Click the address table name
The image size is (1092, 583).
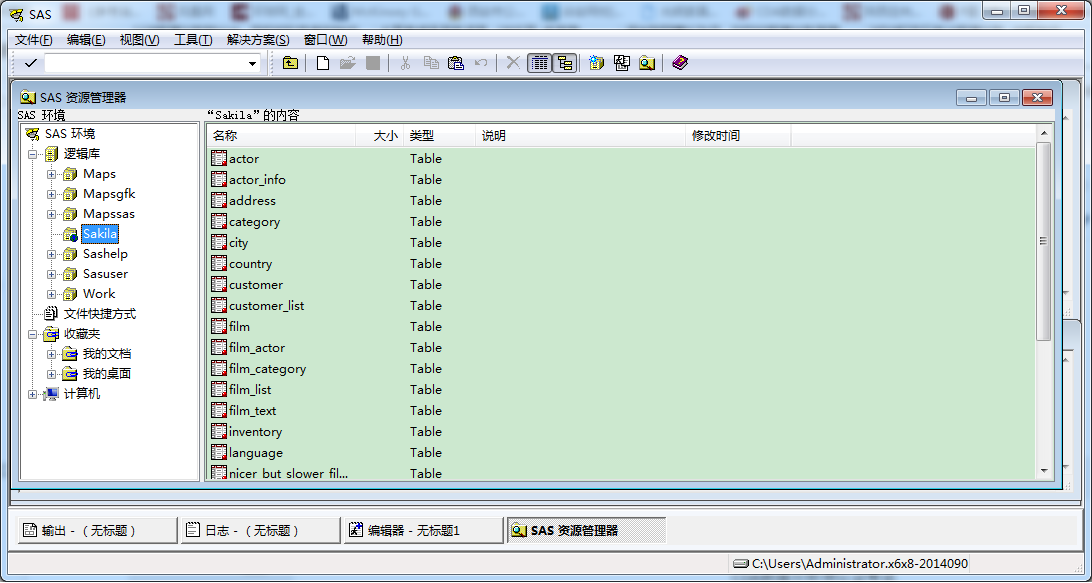point(252,201)
